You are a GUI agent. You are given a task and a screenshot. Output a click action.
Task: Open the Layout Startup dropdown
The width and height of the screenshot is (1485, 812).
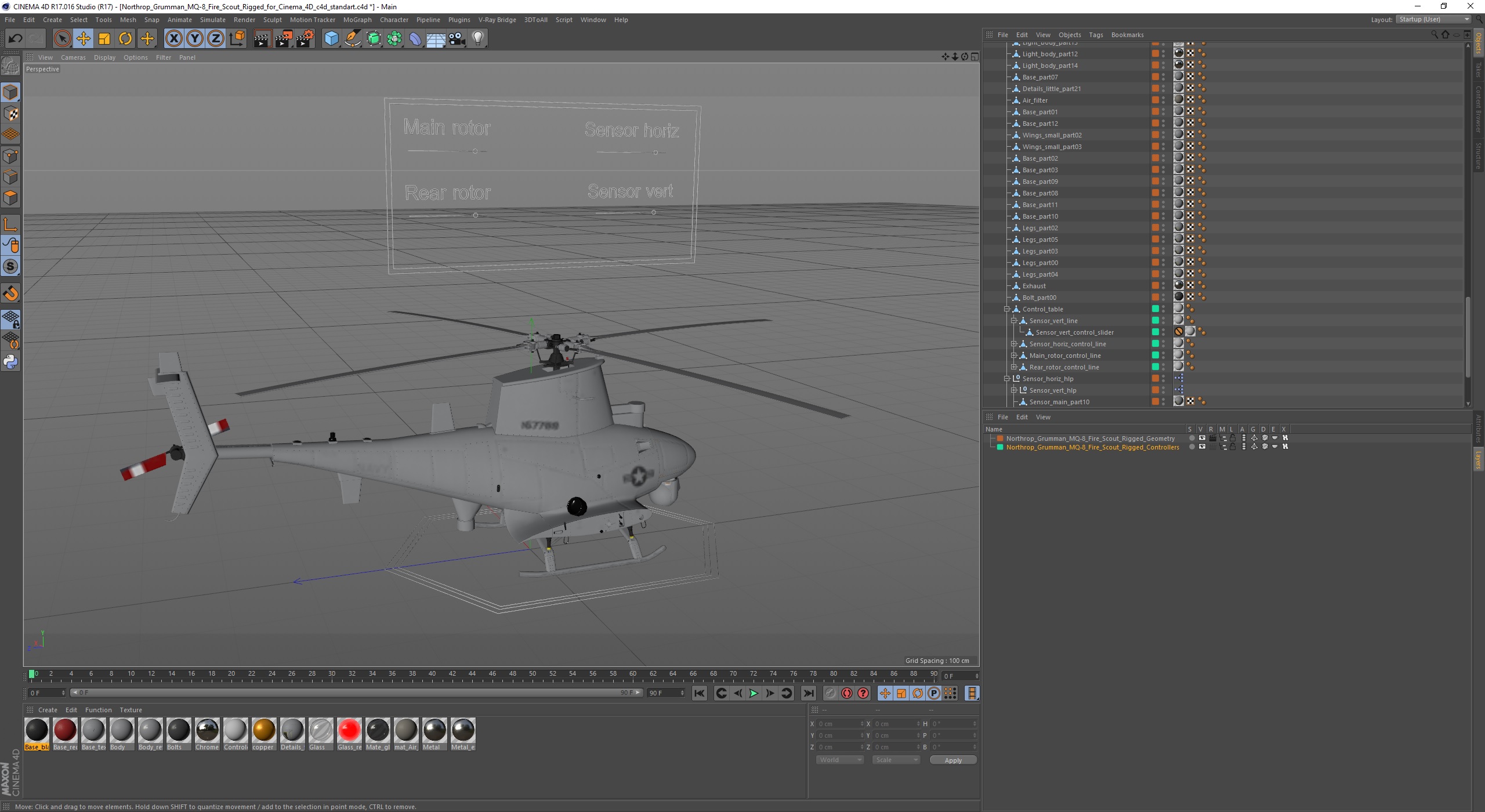pos(1434,19)
